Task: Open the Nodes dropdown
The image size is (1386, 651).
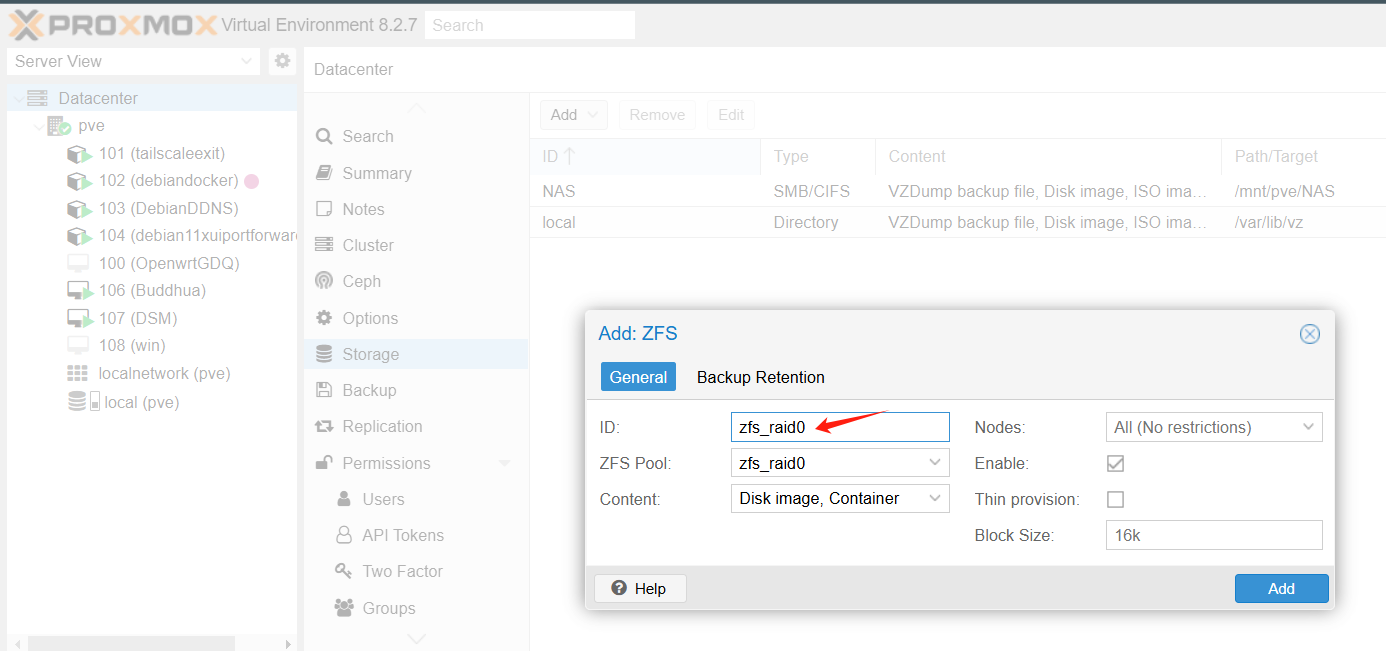Action: coord(1308,427)
